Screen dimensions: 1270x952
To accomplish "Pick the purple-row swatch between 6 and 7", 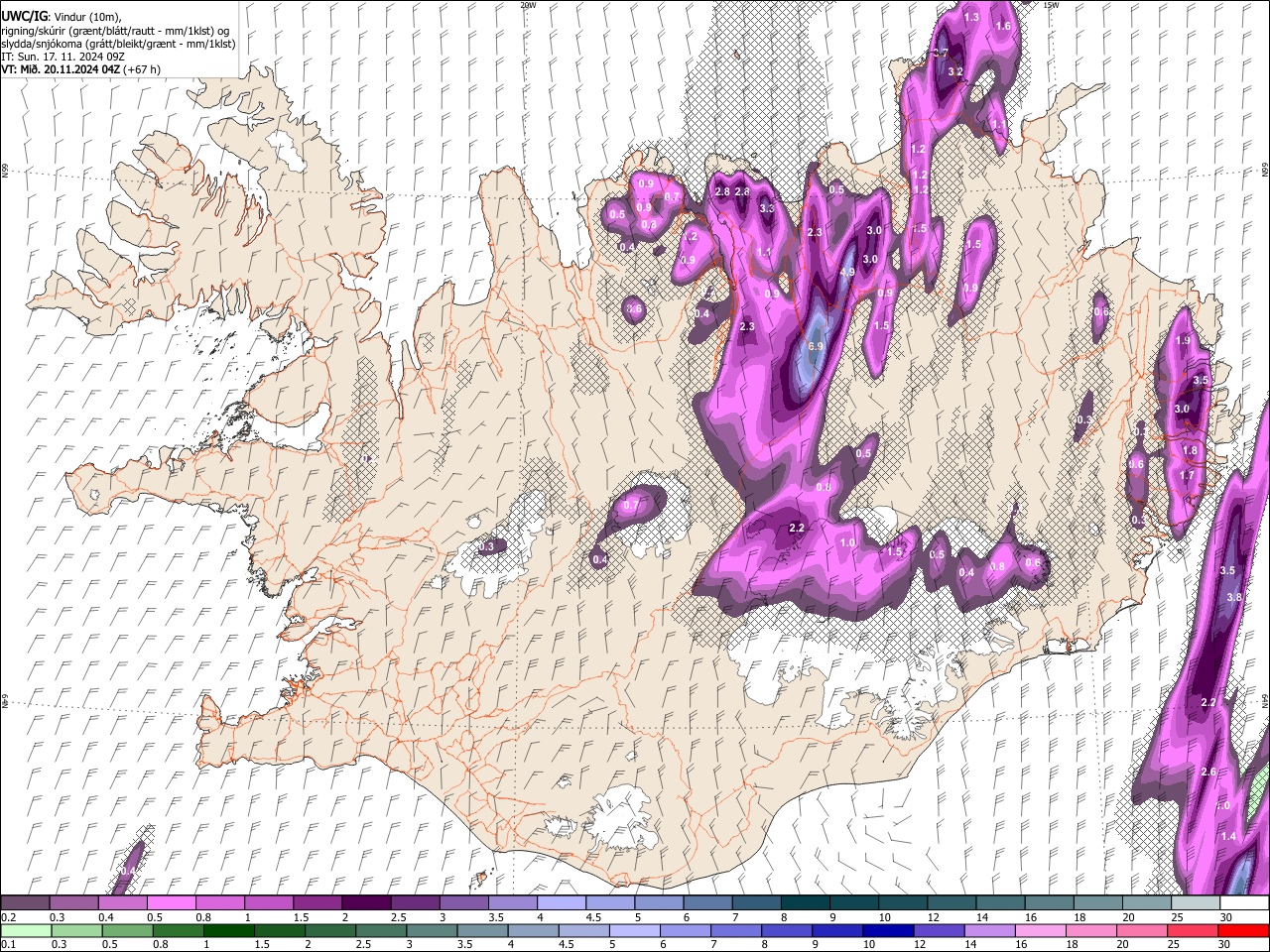I will click(708, 903).
